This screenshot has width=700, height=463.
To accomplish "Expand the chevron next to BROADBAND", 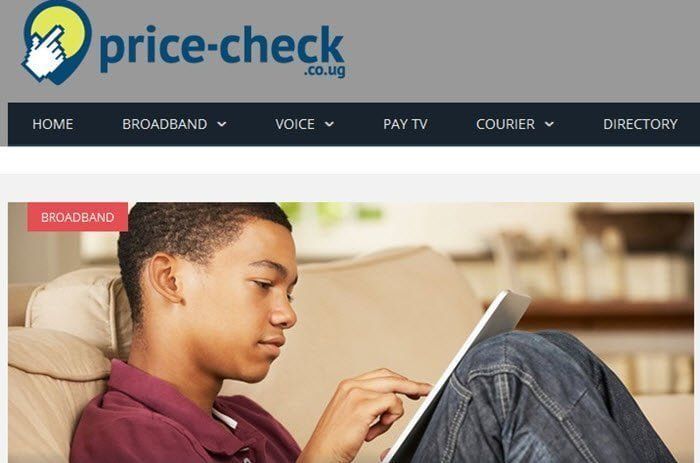I will (221, 124).
